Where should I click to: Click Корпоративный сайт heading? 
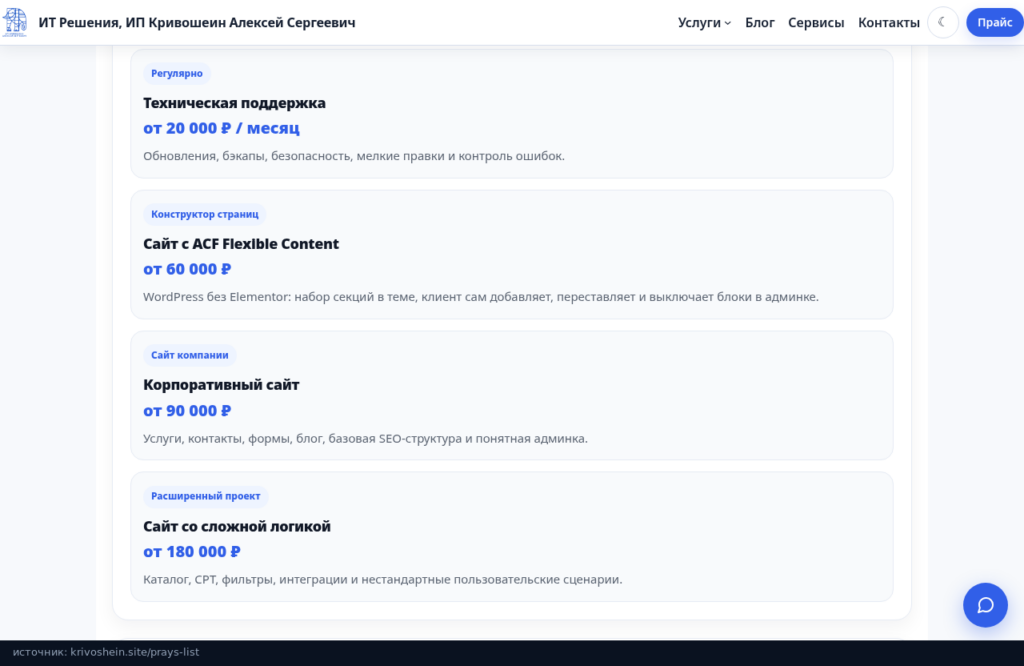pos(221,385)
